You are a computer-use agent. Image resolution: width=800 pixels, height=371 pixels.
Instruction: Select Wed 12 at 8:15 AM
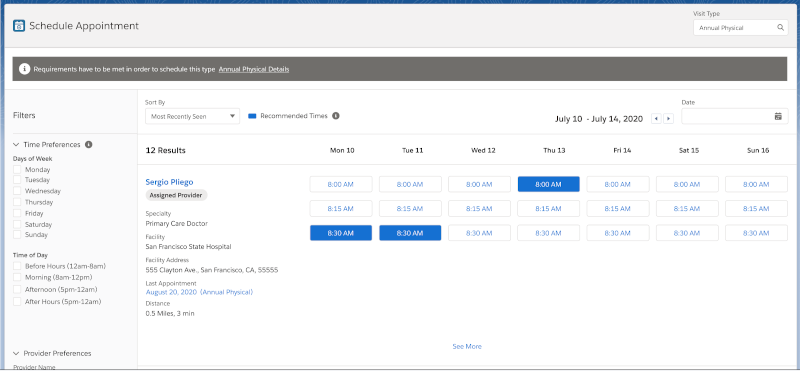[480, 209]
